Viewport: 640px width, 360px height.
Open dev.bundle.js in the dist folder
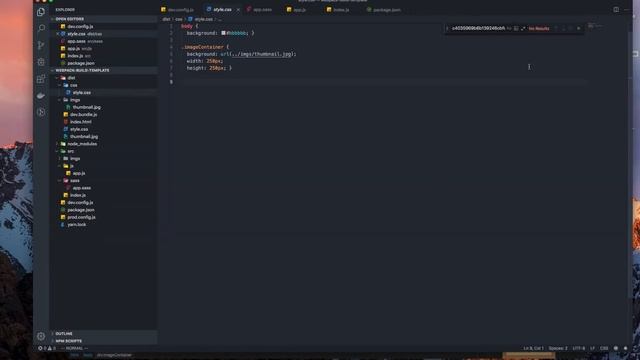(104, 115)
